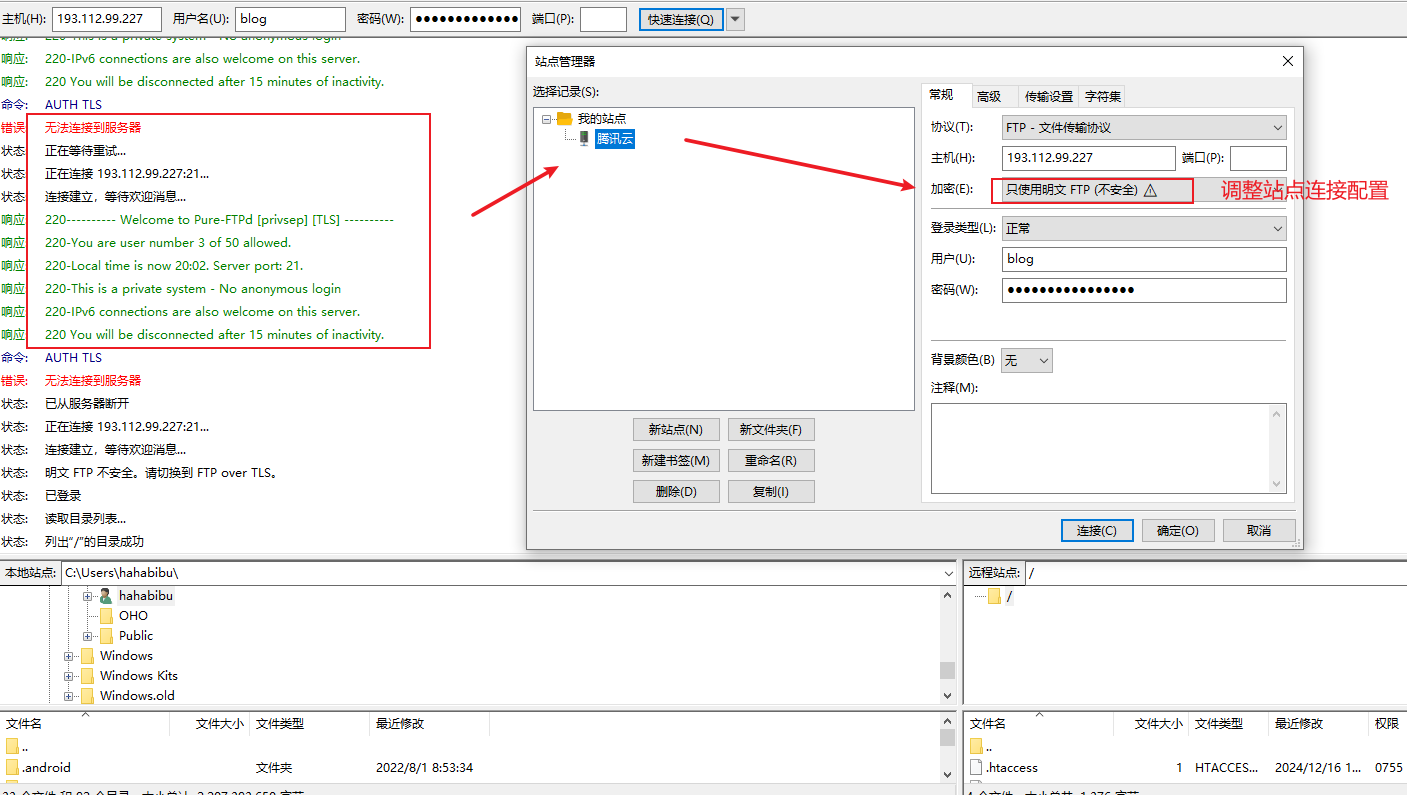Click the 连接 button
The image size is (1407, 795).
coord(1096,530)
